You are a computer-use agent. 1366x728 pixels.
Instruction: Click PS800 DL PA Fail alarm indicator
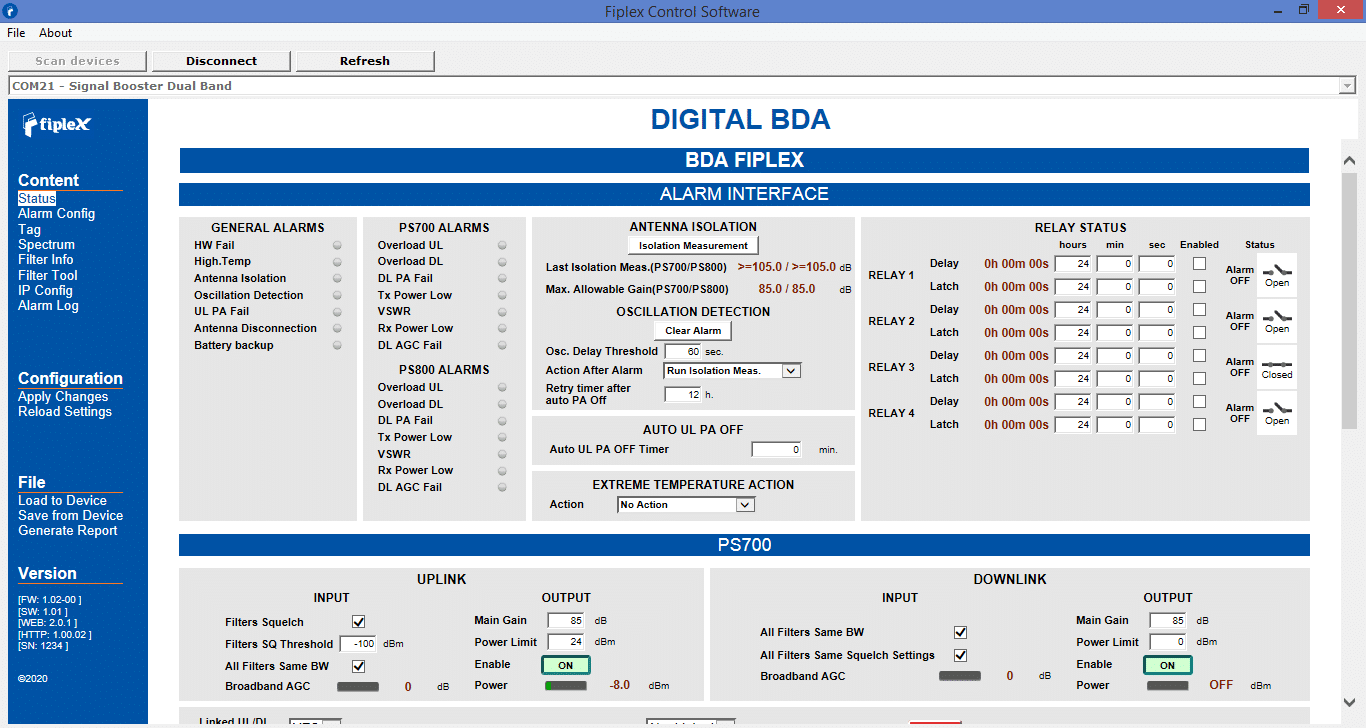[x=502, y=421]
